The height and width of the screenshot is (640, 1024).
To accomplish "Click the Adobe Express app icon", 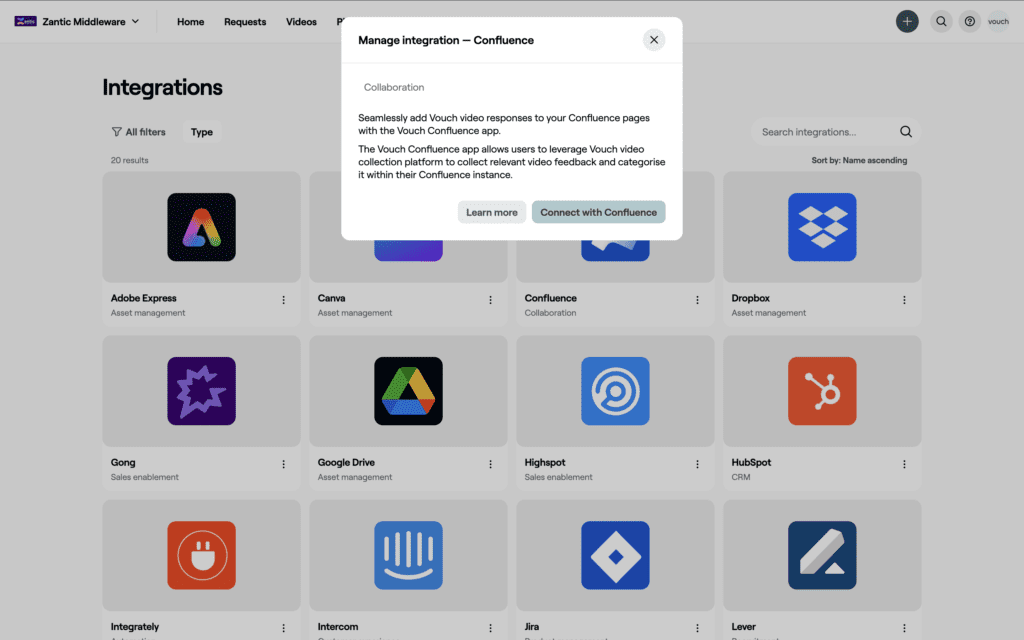I will 201,227.
